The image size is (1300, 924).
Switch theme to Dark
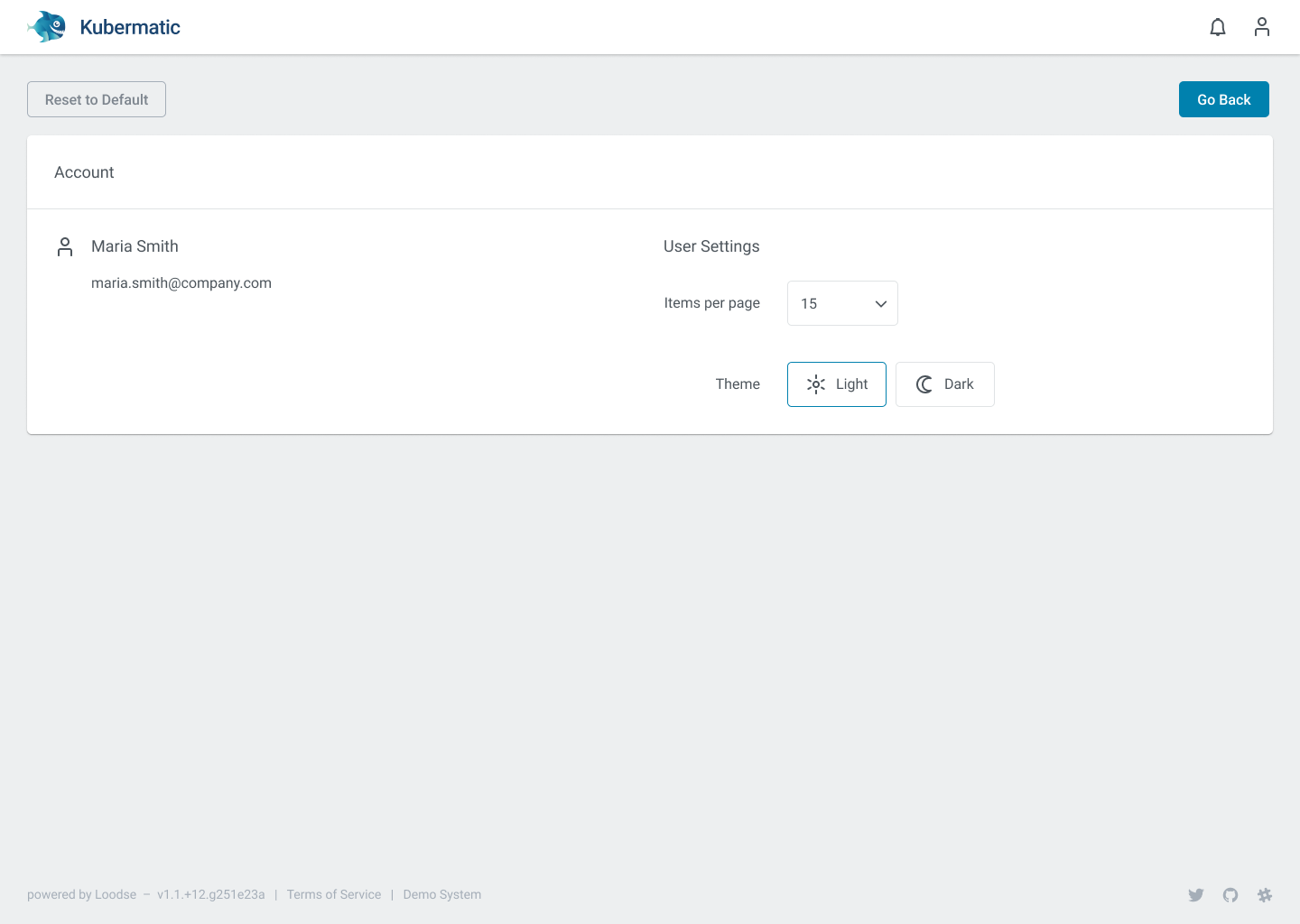(944, 383)
